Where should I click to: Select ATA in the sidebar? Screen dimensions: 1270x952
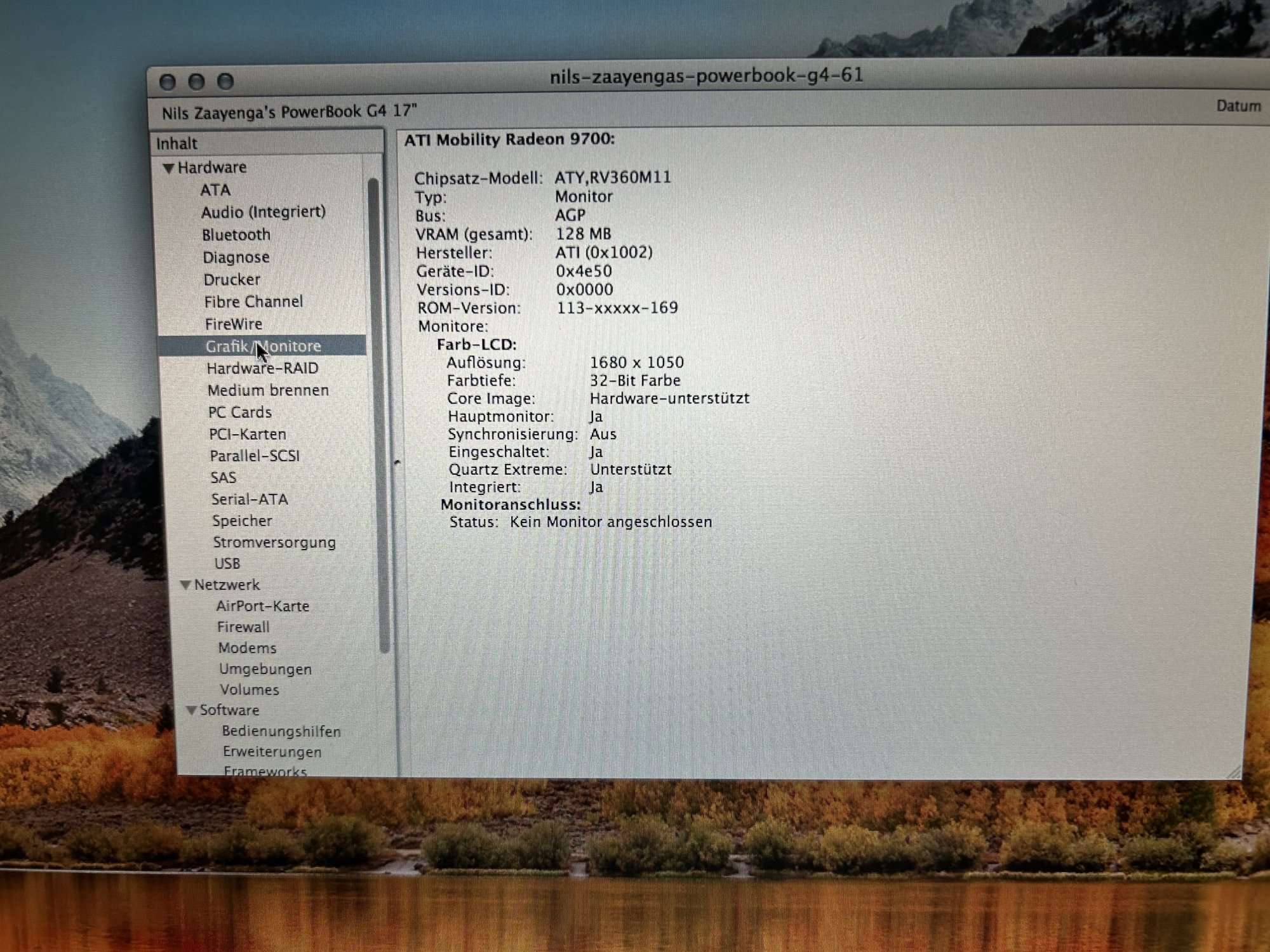click(215, 190)
